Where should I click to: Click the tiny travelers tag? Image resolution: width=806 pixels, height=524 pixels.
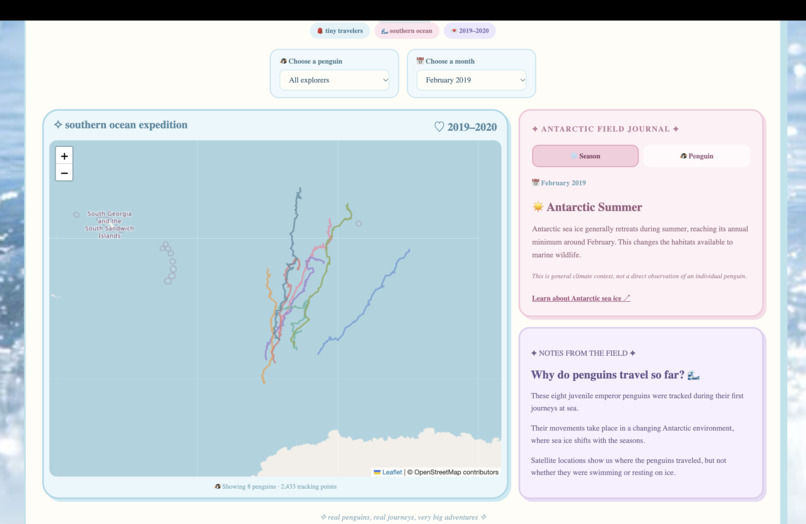click(x=340, y=31)
